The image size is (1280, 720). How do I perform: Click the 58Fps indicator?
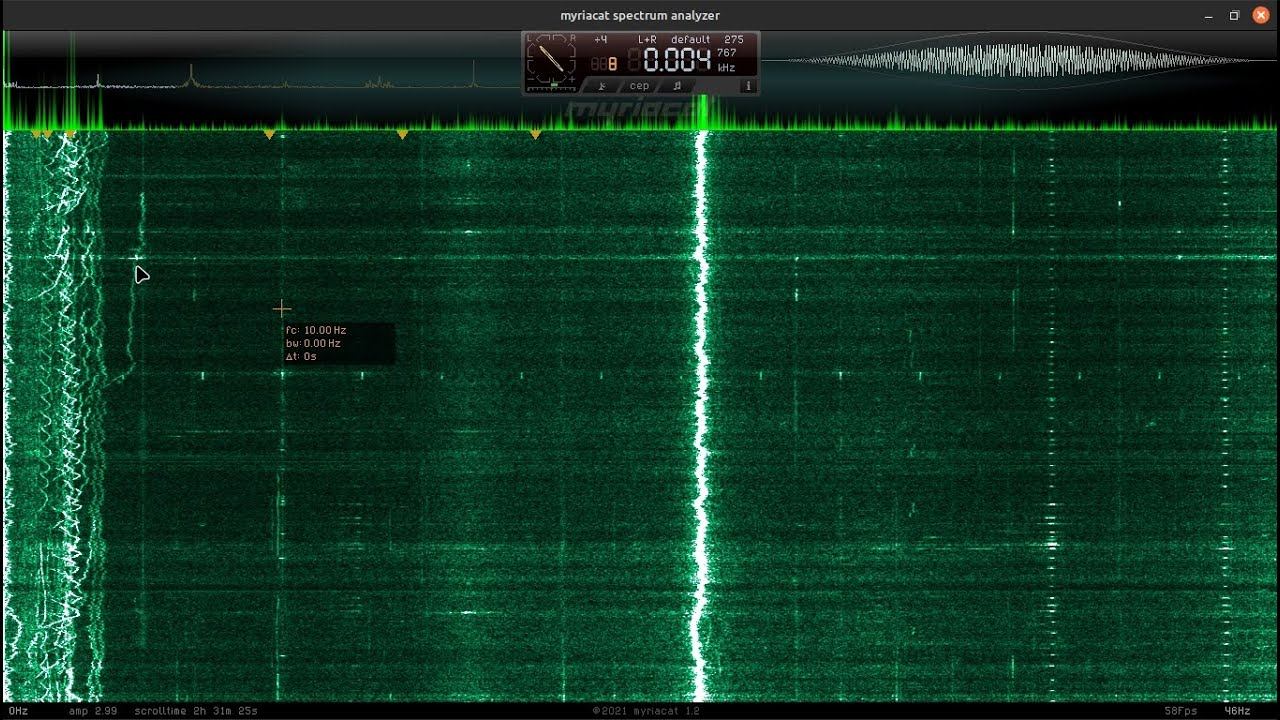[1180, 711]
